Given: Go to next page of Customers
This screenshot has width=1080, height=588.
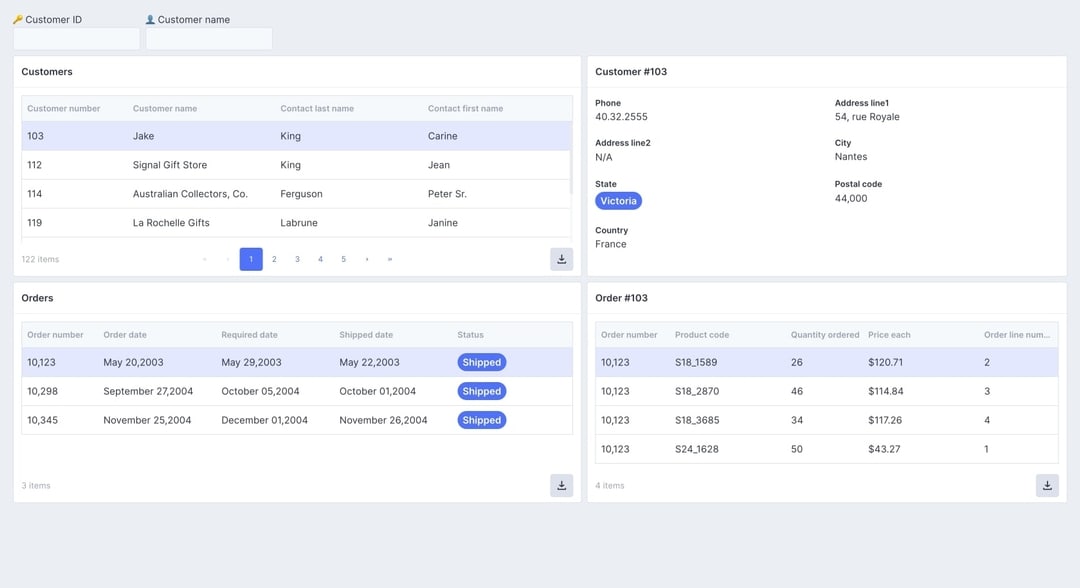Looking at the screenshot, I should (366, 260).
